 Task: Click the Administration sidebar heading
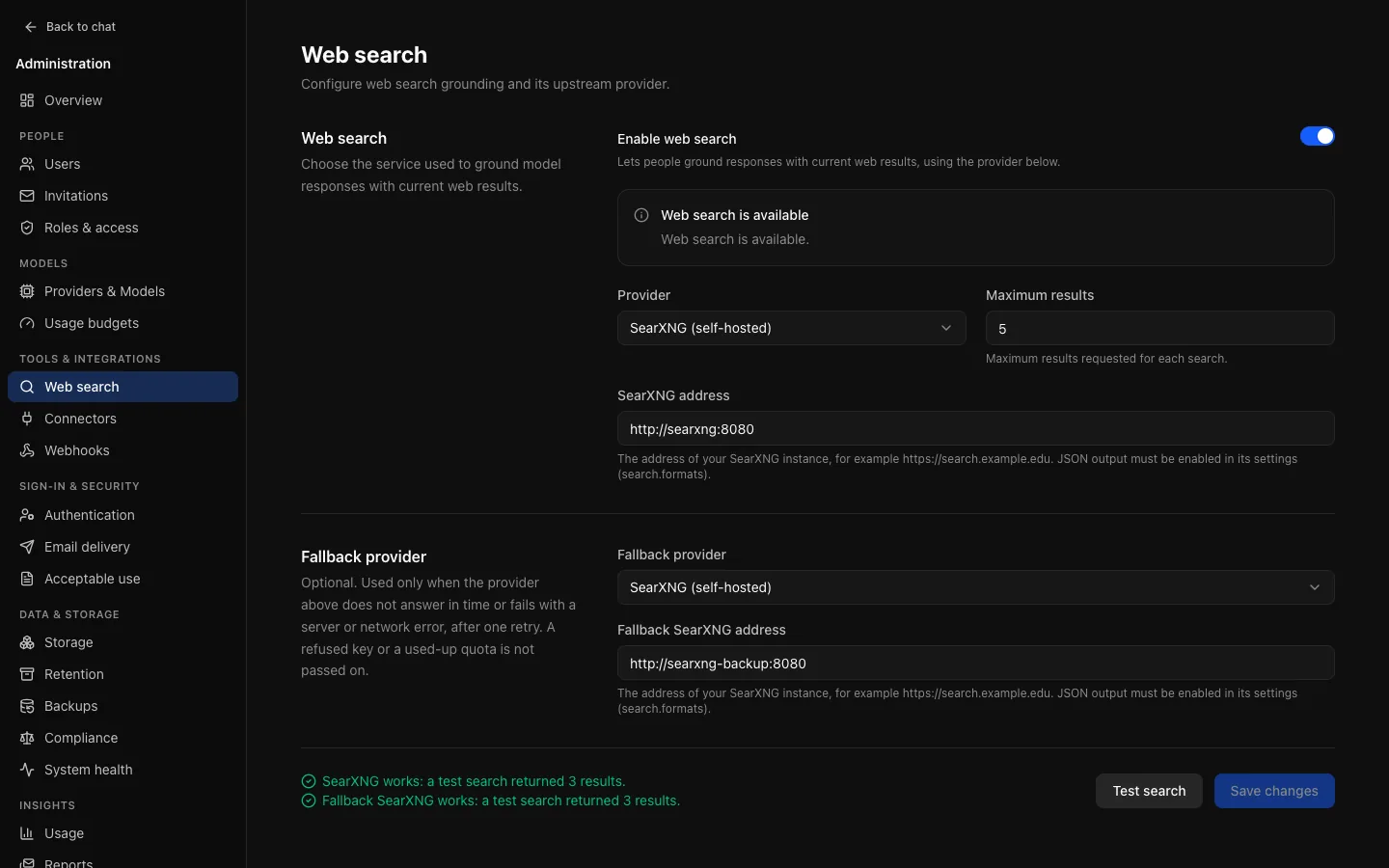(63, 64)
